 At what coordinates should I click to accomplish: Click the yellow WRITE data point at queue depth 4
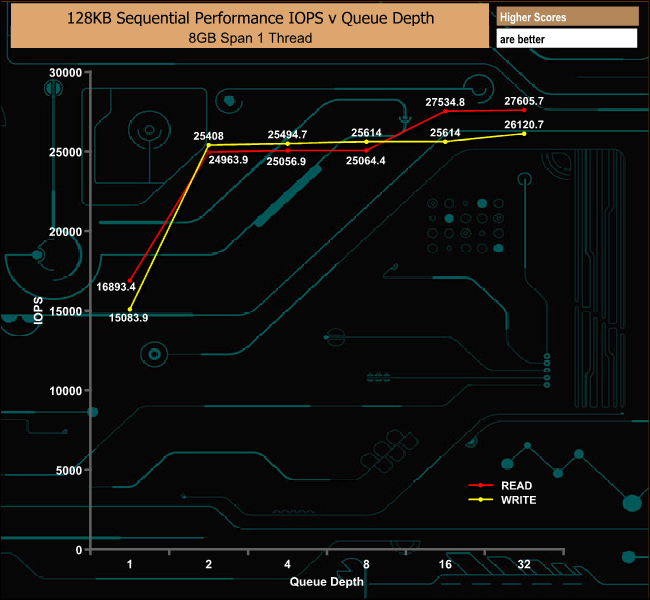pyautogui.click(x=288, y=144)
